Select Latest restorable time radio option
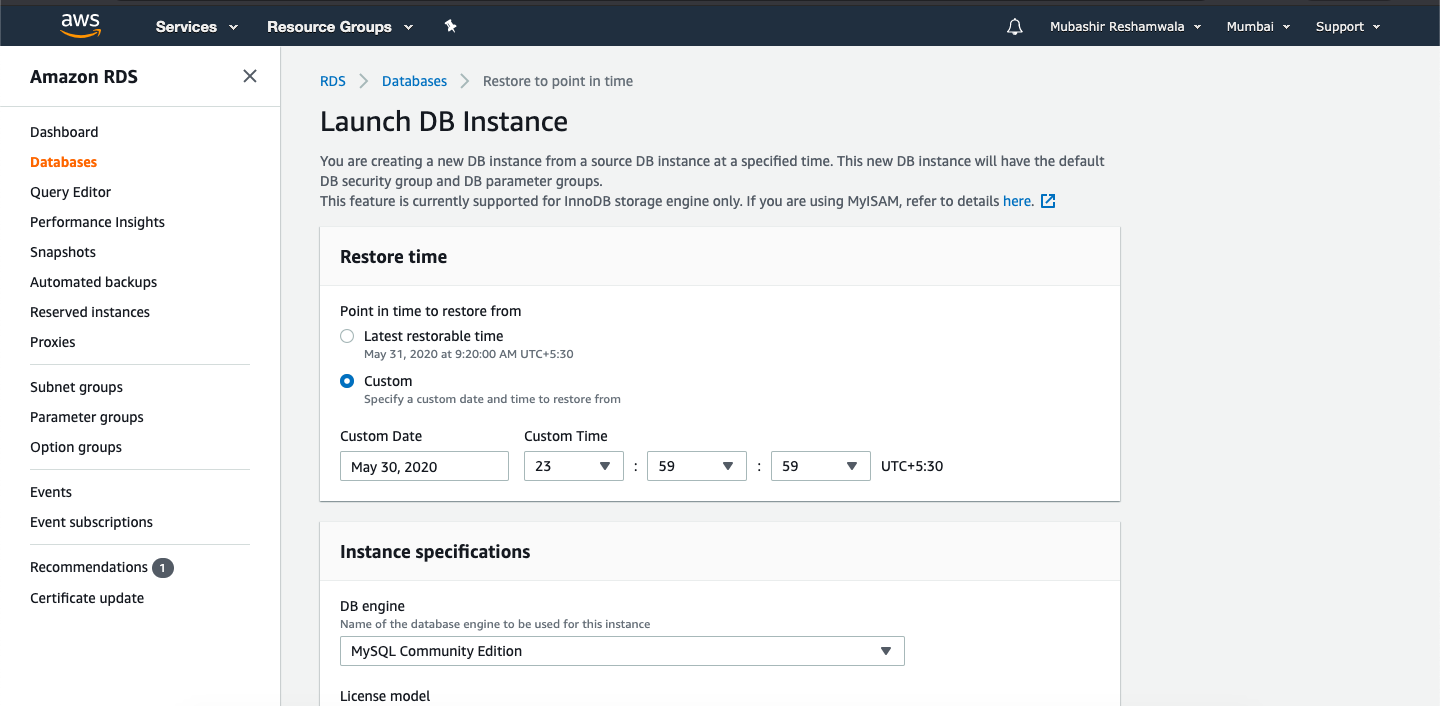Image resolution: width=1440 pixels, height=706 pixels. (347, 336)
